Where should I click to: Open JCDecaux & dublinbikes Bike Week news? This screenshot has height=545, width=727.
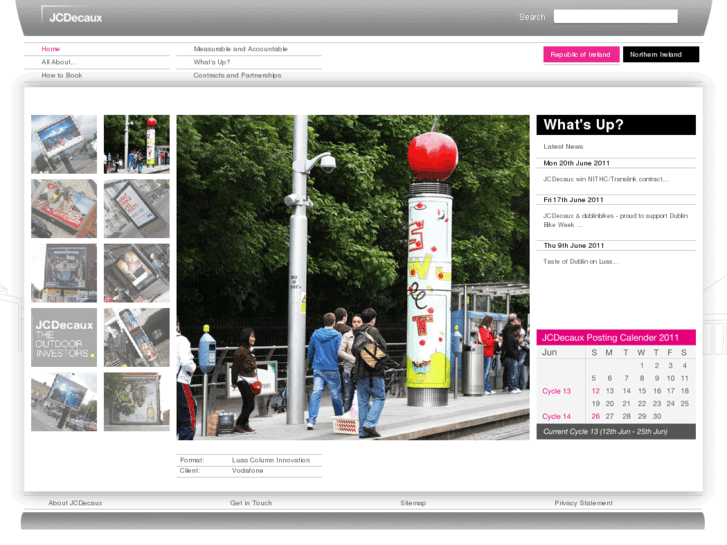[615, 220]
